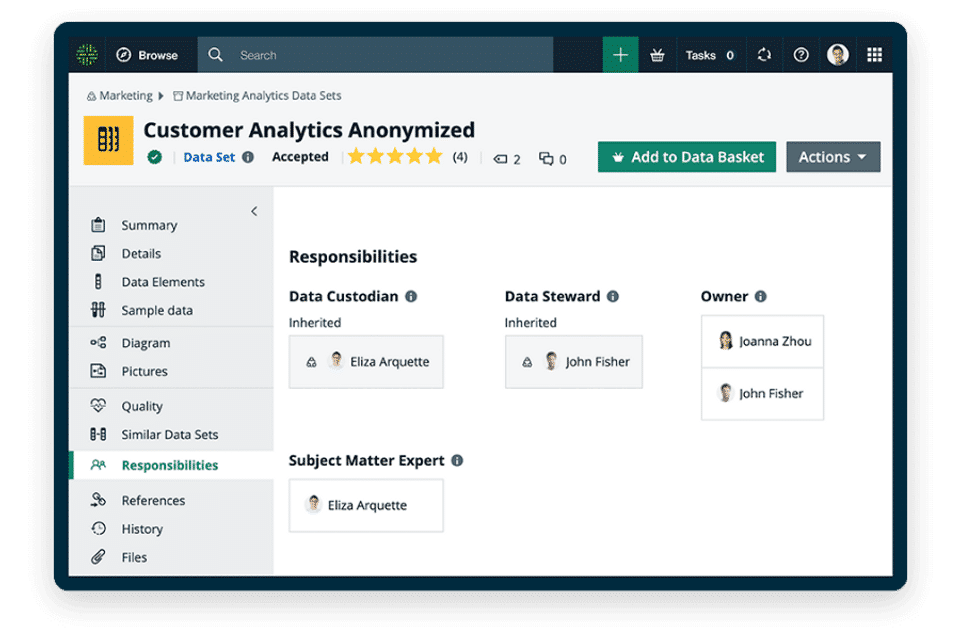Open the help question mark icon
Screen dimensions: 960x640
point(801,55)
